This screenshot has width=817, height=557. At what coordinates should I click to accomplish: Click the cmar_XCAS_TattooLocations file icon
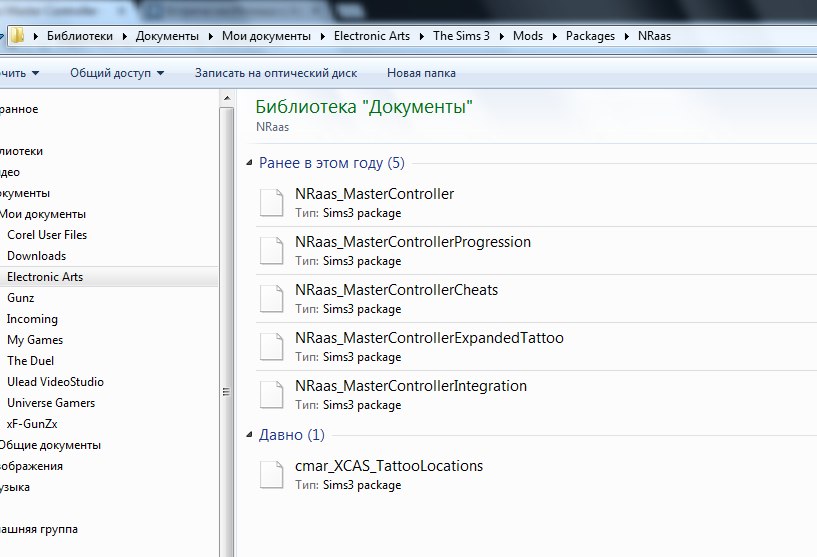271,474
